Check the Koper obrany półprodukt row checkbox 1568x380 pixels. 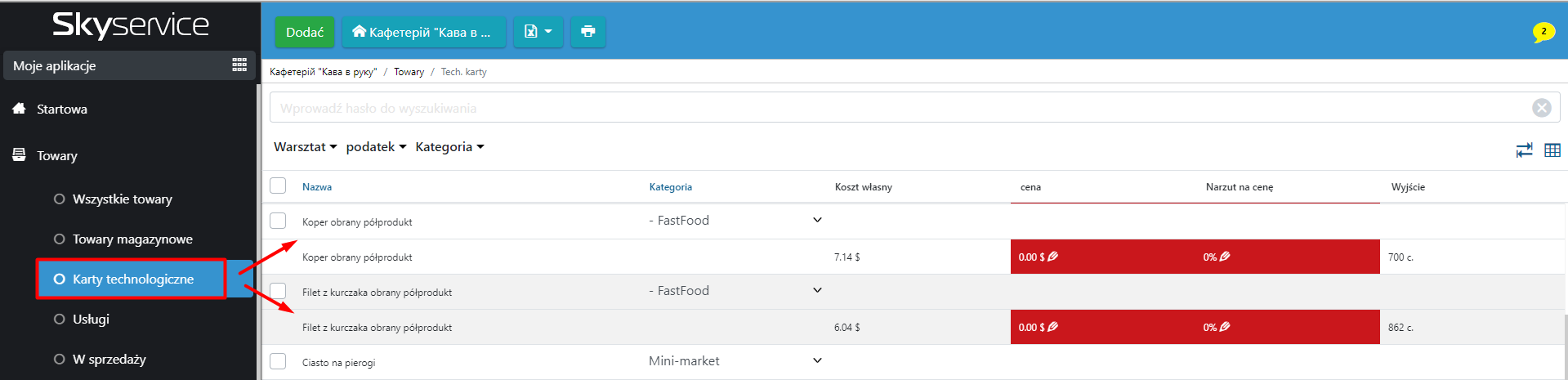(278, 221)
